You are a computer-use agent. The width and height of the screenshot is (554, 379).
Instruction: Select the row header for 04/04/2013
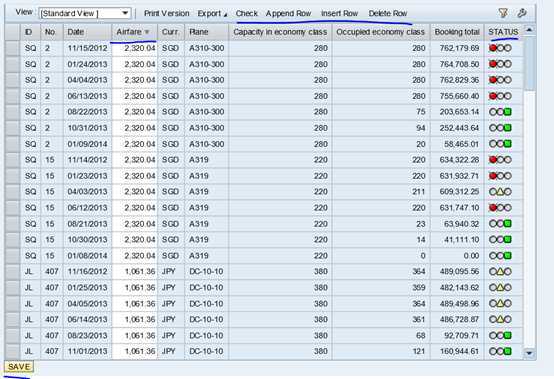pyautogui.click(x=12, y=80)
